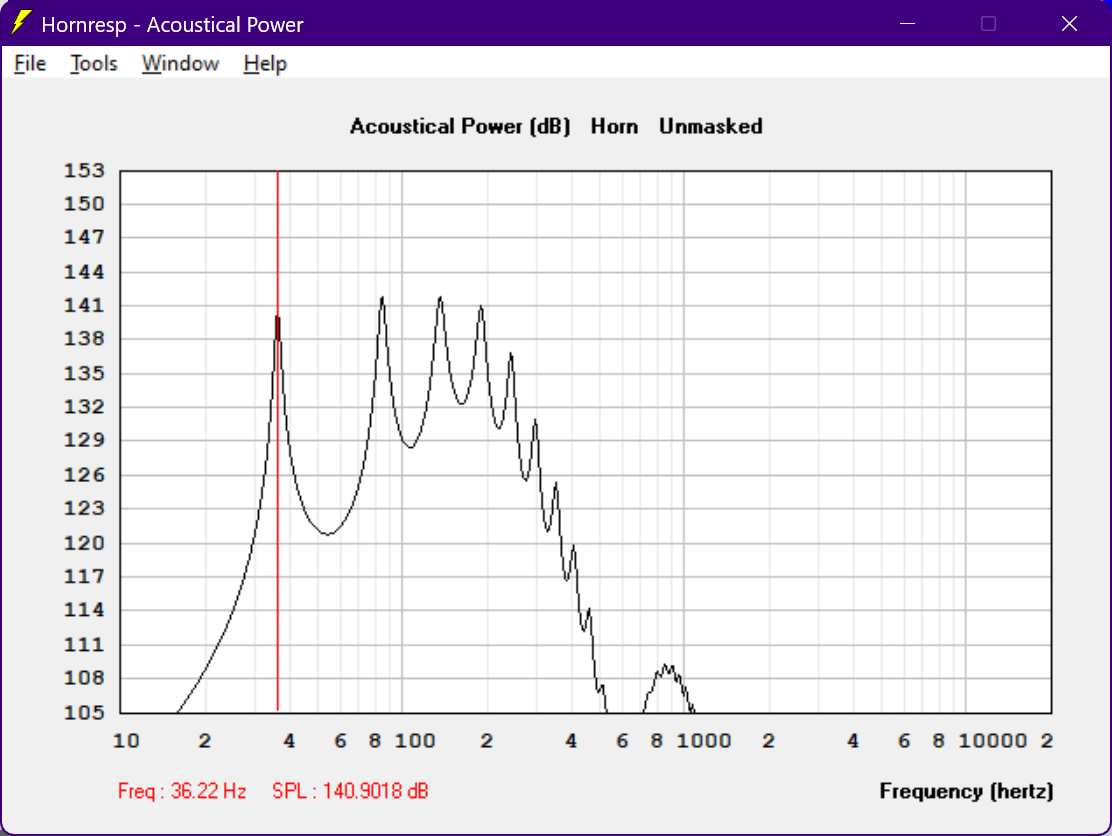Click the 100 Hz x-axis label

[415, 741]
